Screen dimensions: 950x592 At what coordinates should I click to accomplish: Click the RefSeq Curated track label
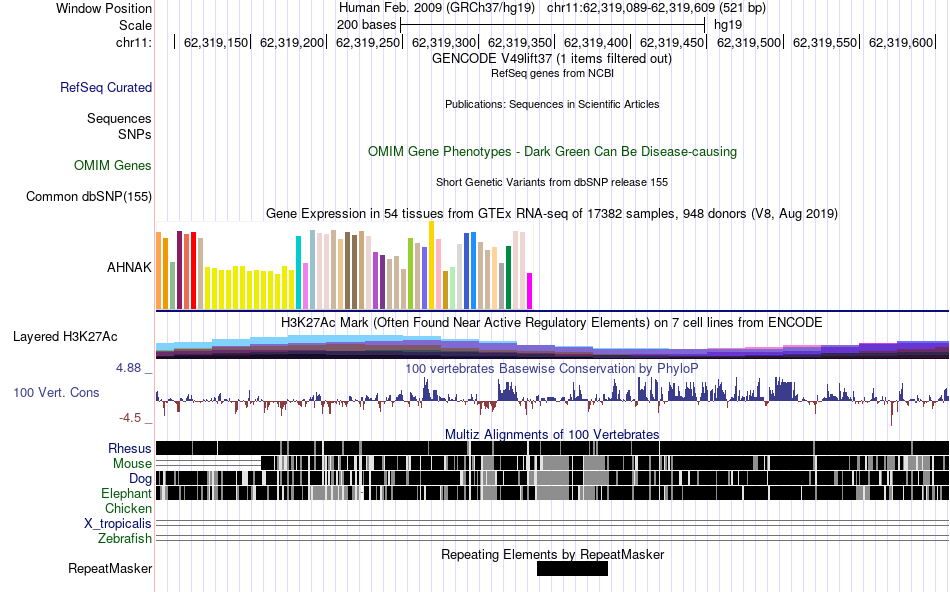click(105, 87)
